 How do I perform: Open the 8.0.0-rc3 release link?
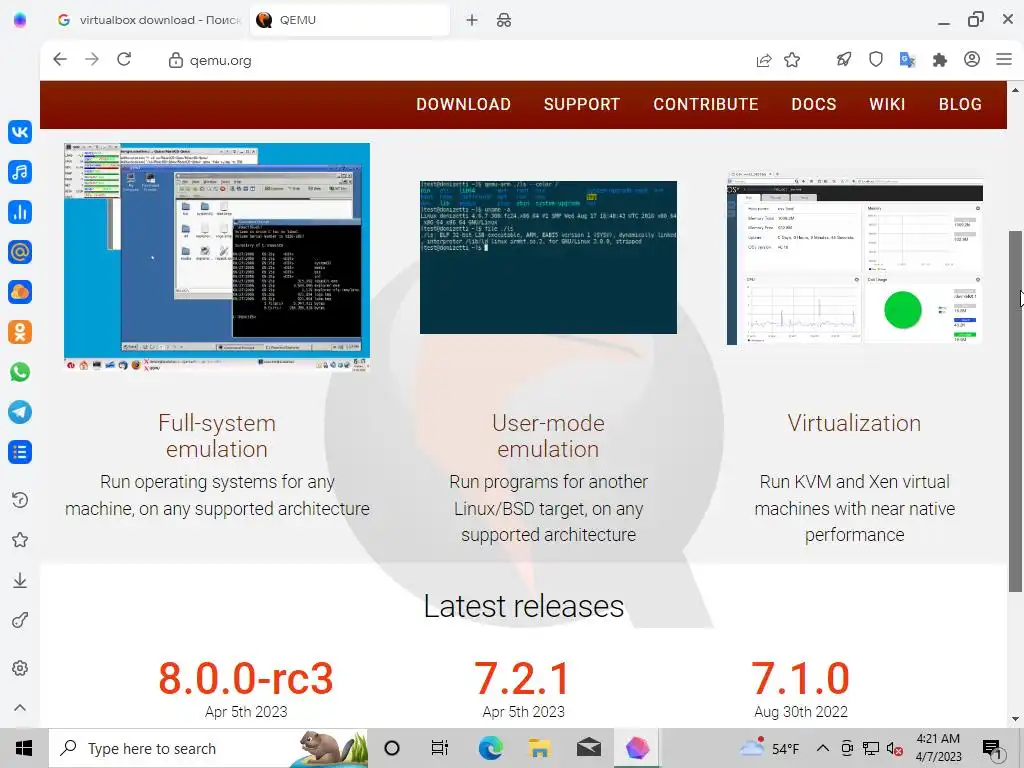[246, 679]
